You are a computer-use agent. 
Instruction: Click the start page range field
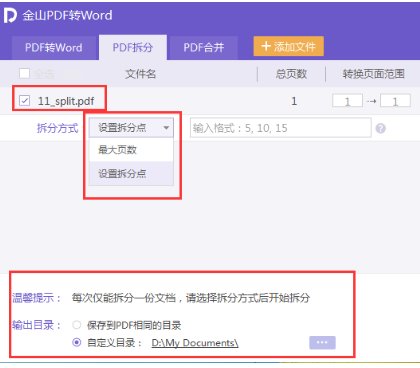[x=347, y=101]
